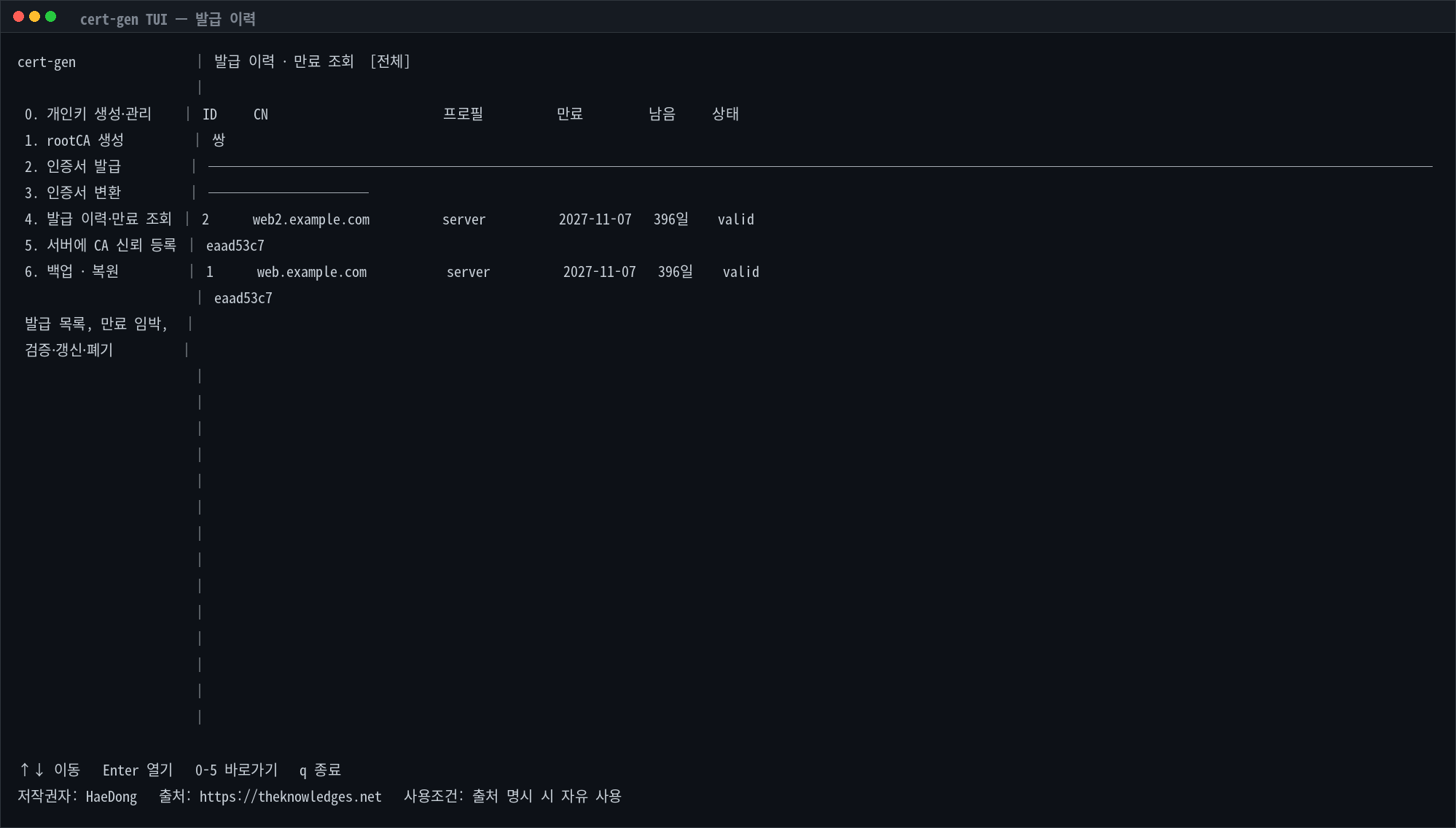Viewport: 1456px width, 828px height.
Task: Click the q 종료 hint
Action: tap(320, 770)
